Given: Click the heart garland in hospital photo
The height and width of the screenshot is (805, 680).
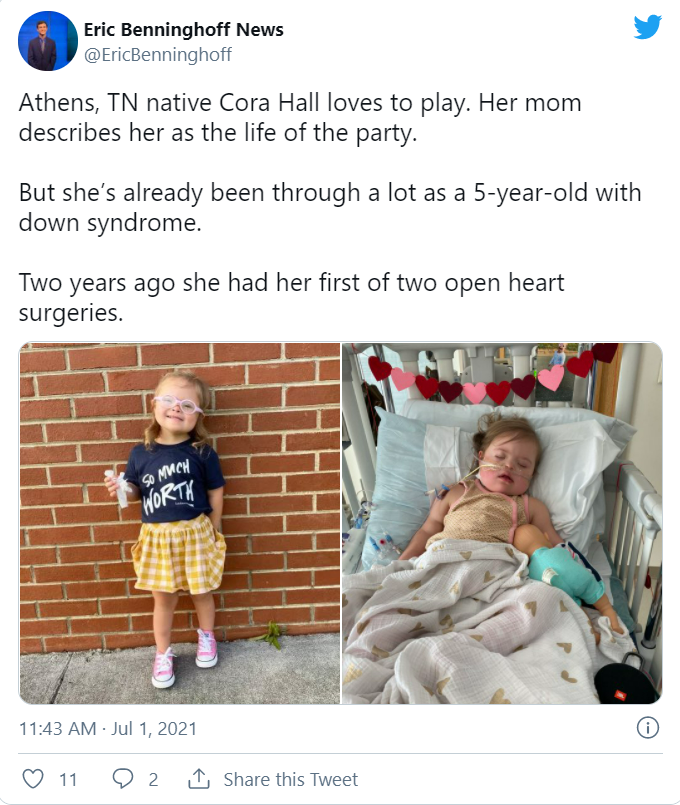Looking at the screenshot, I should [x=490, y=377].
